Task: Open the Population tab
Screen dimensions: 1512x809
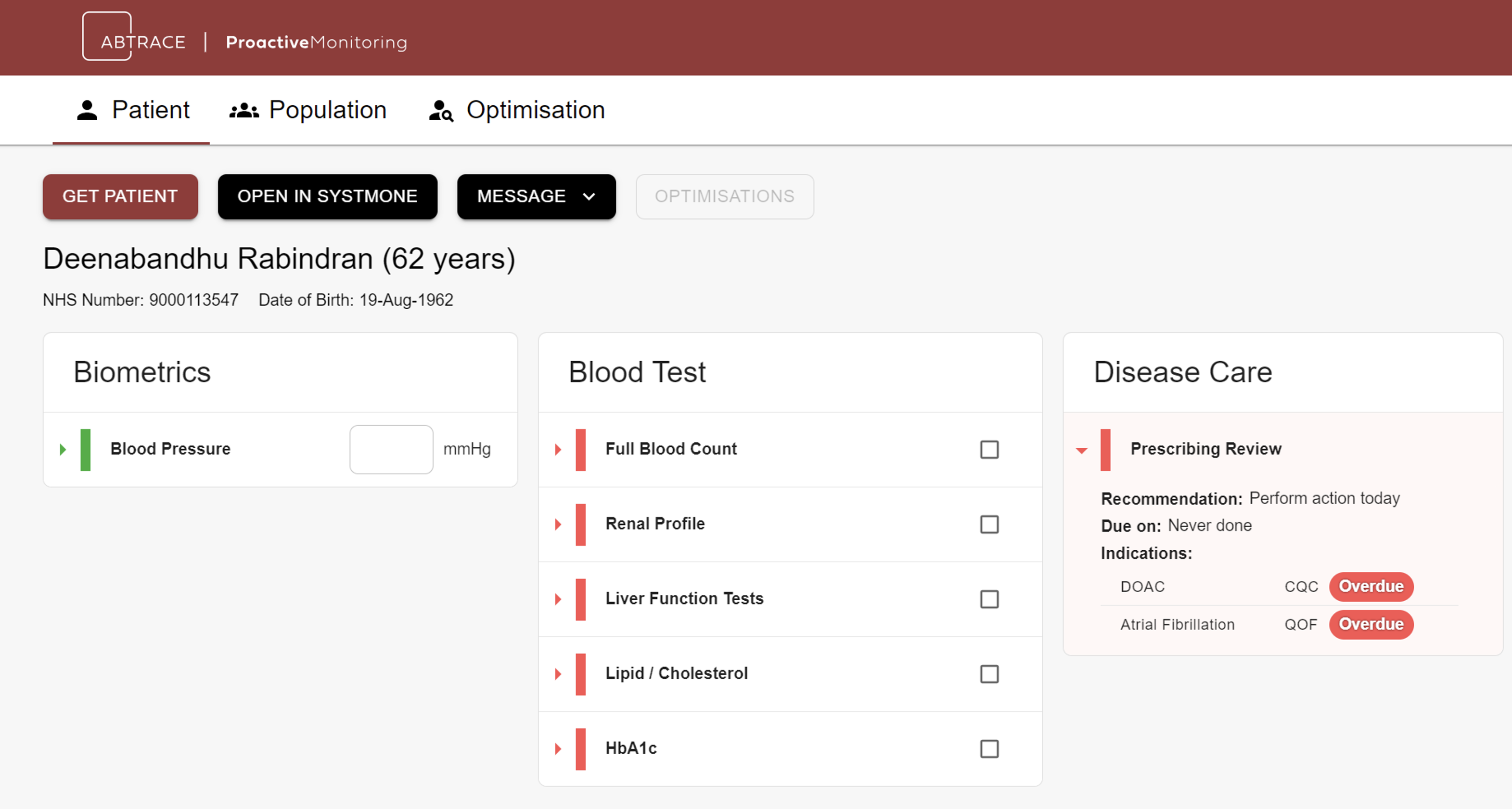Action: (x=308, y=110)
